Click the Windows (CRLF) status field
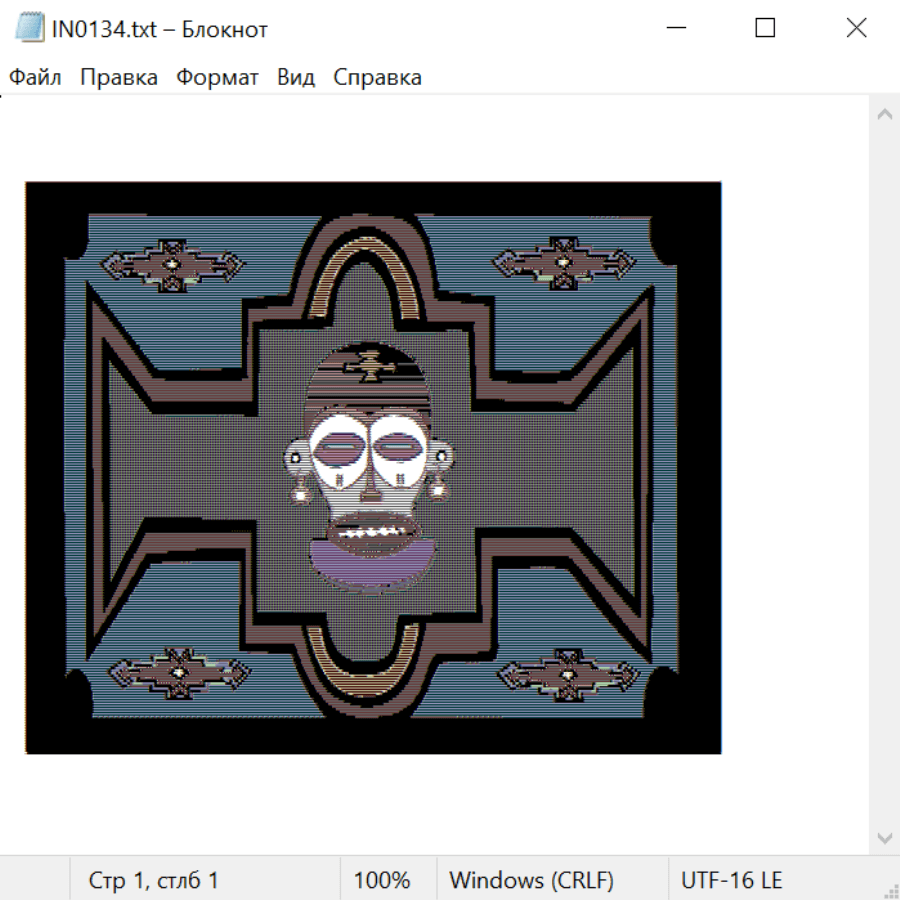The image size is (900, 900). [531, 881]
